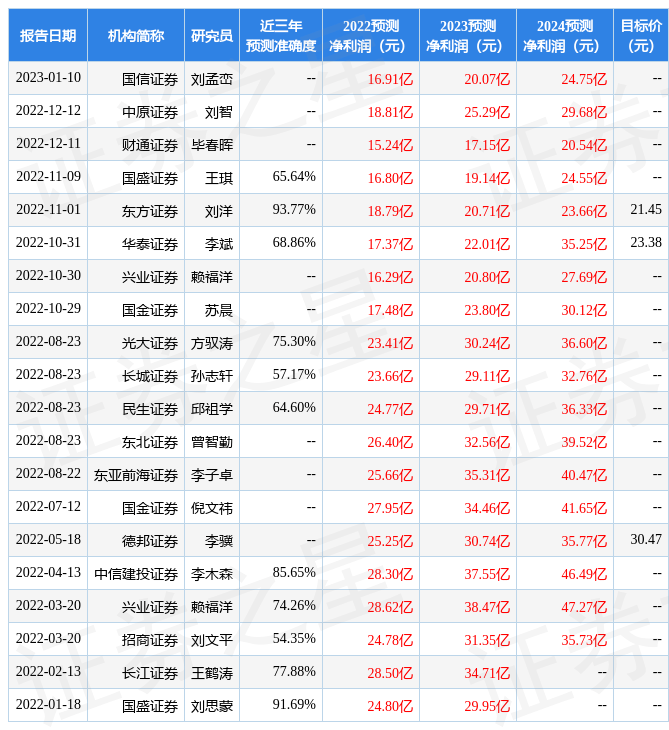Viewport: 669px width, 730px height.
Task: Click the accuracy value 65.64%
Action: tap(294, 176)
